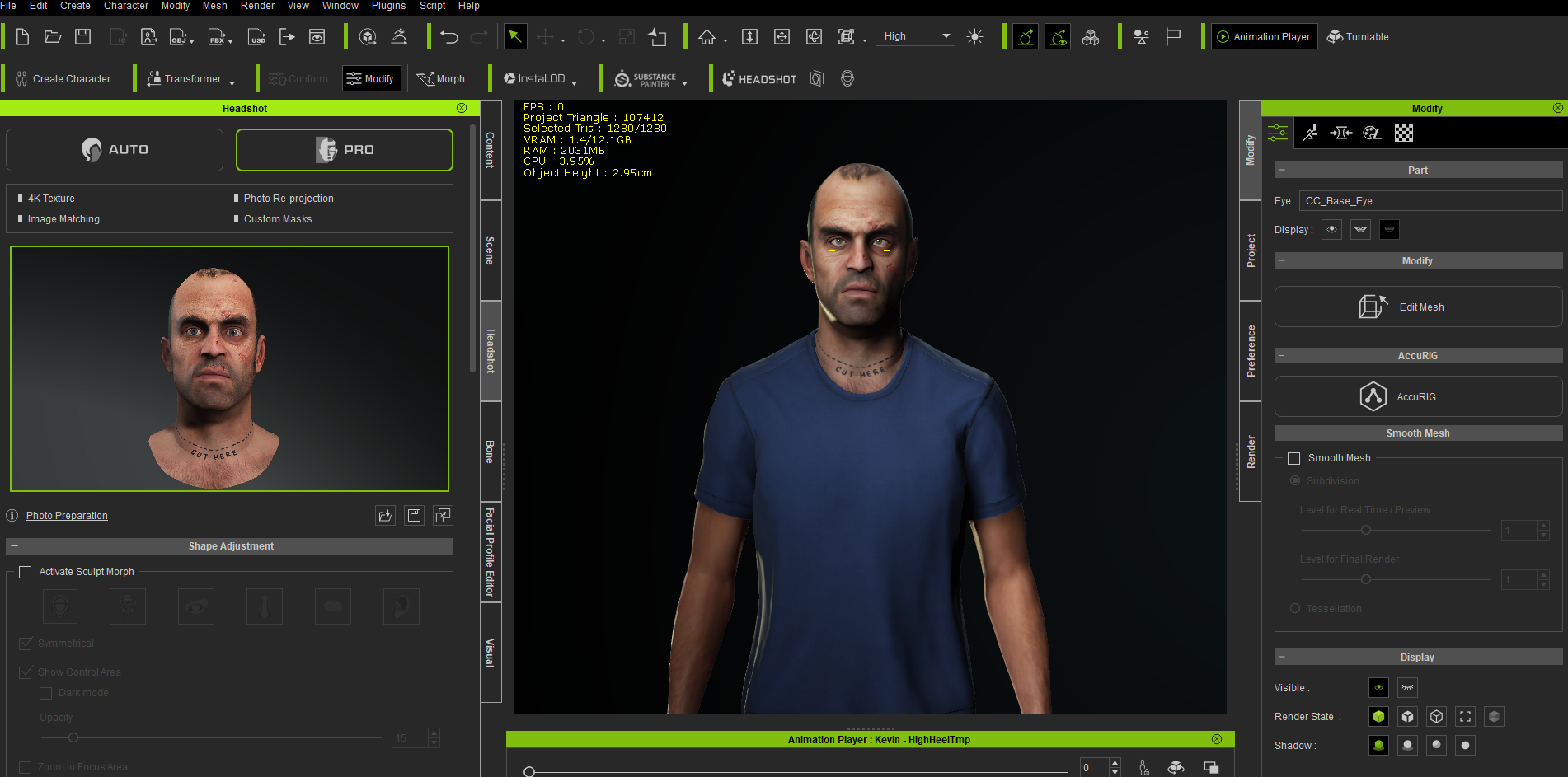Enable the Smooth Mesh checkbox
This screenshot has width=1568, height=777.
tap(1294, 458)
